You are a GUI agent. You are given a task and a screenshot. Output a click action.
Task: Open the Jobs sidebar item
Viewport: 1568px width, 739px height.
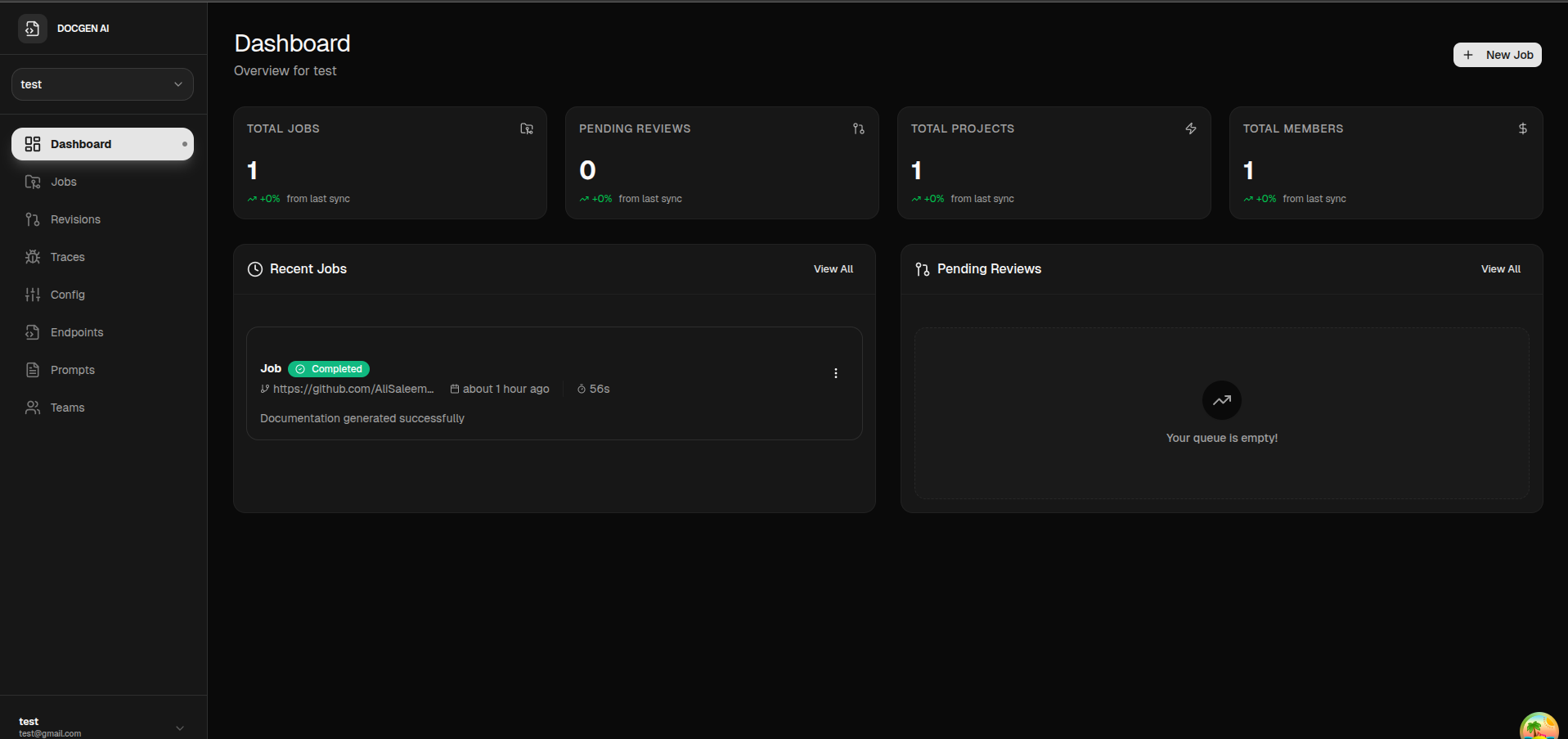102,182
